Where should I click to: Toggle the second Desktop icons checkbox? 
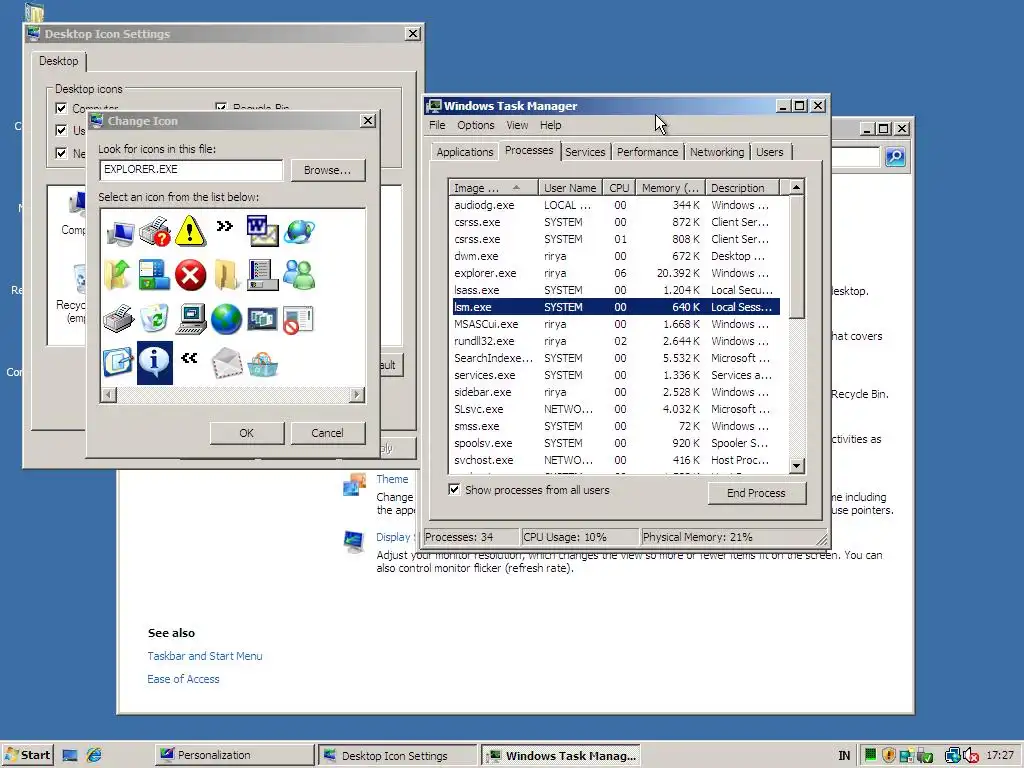[x=61, y=130]
